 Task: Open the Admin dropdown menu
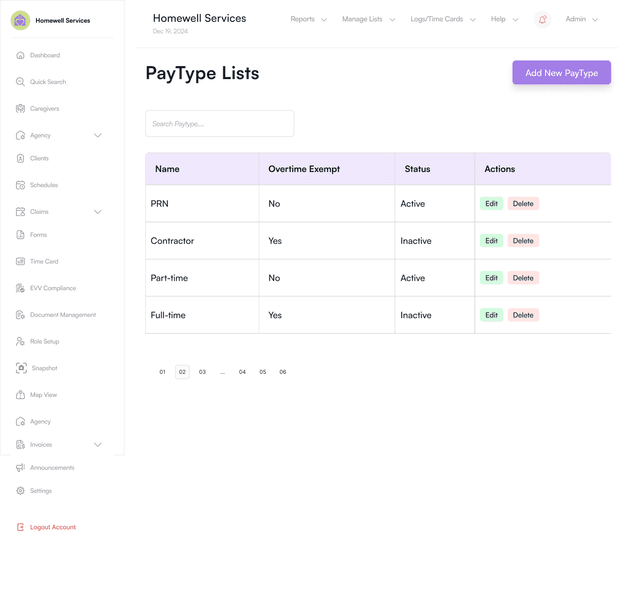click(581, 19)
